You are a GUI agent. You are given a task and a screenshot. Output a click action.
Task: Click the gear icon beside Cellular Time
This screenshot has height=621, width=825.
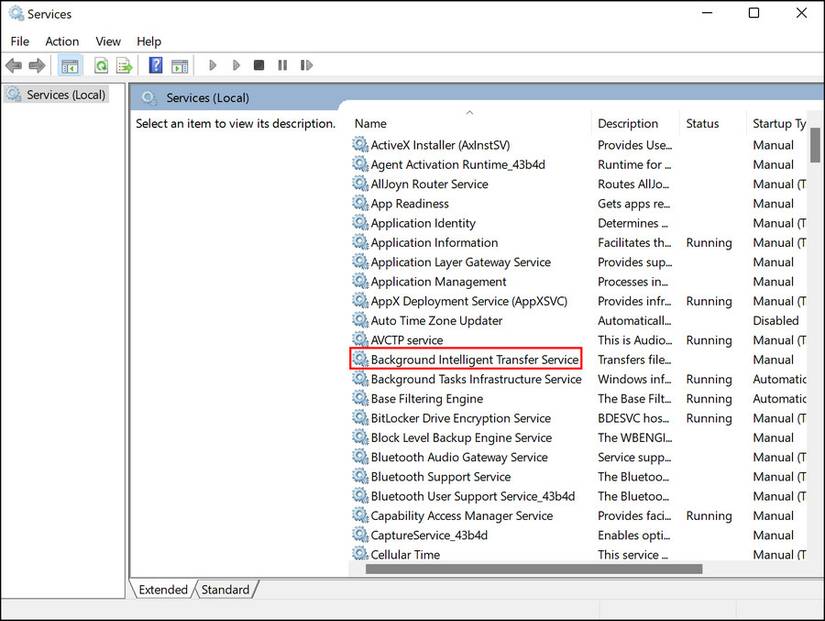click(360, 554)
